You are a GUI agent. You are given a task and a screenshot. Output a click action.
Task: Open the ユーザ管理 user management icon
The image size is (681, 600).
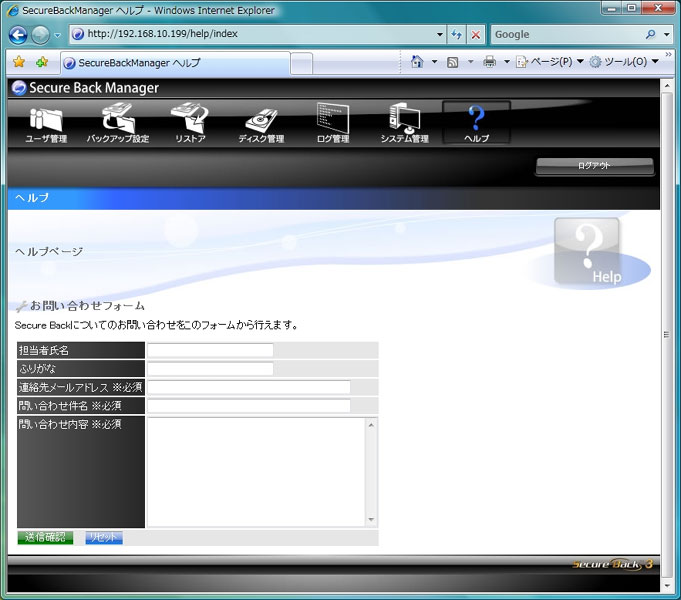tap(46, 124)
